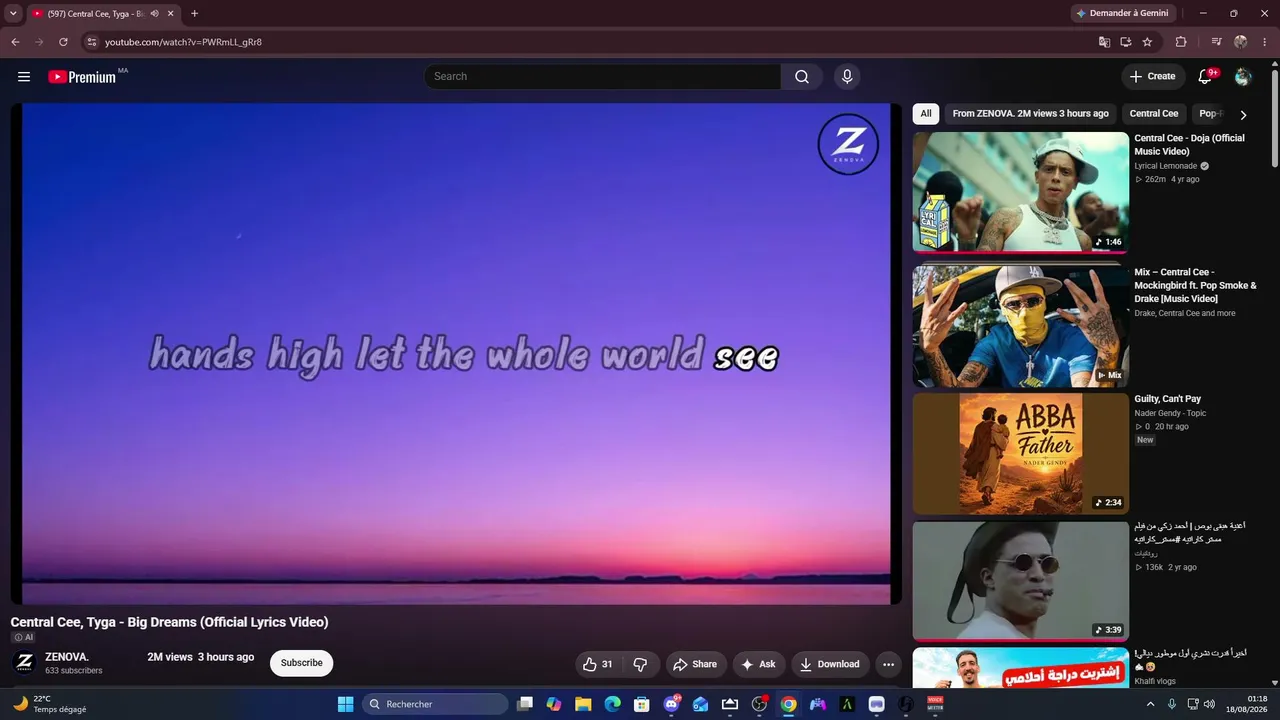This screenshot has height=720, width=1280.
Task: Open File Explorer from taskbar
Action: click(x=583, y=704)
